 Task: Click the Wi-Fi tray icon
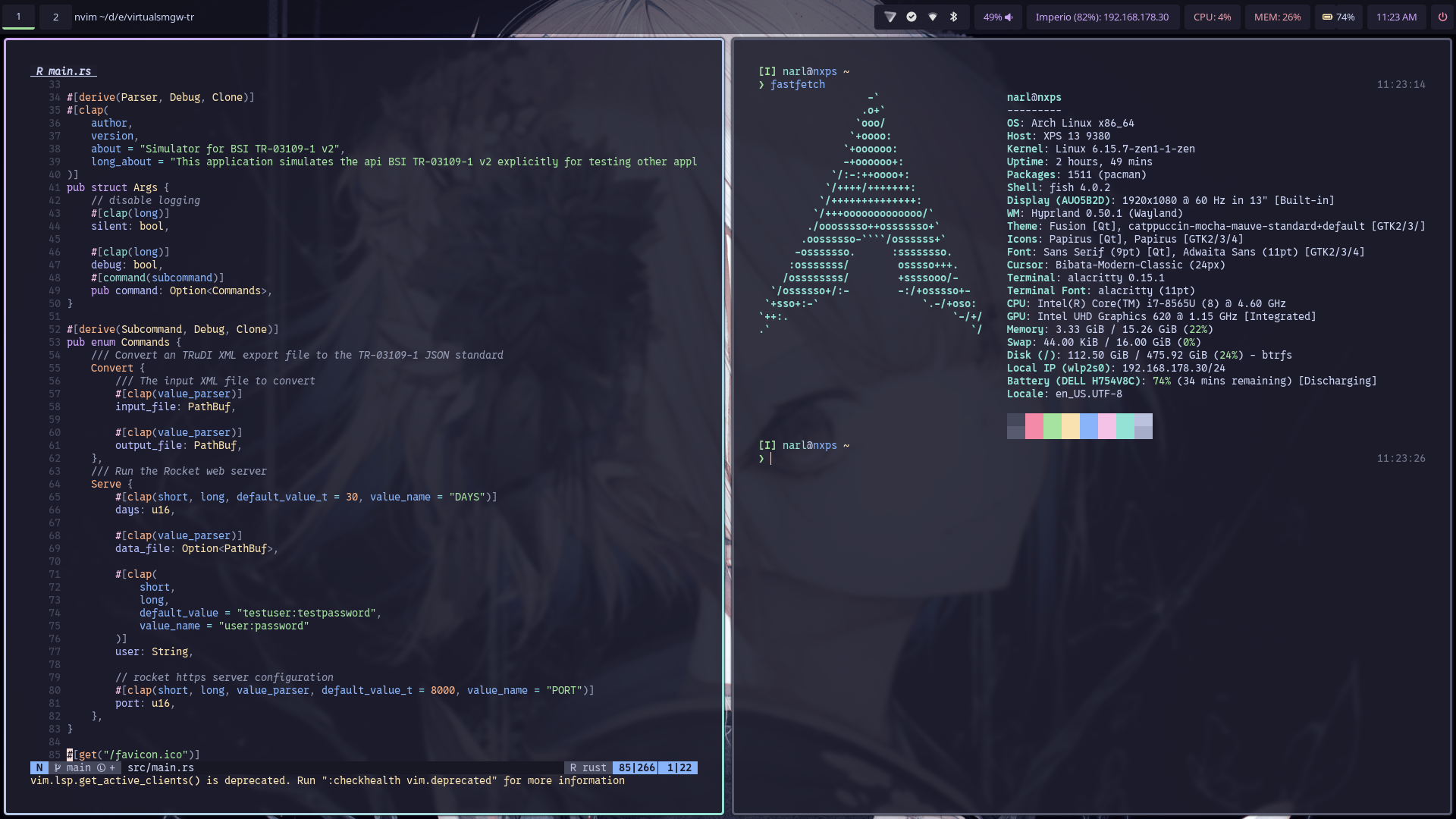933,17
